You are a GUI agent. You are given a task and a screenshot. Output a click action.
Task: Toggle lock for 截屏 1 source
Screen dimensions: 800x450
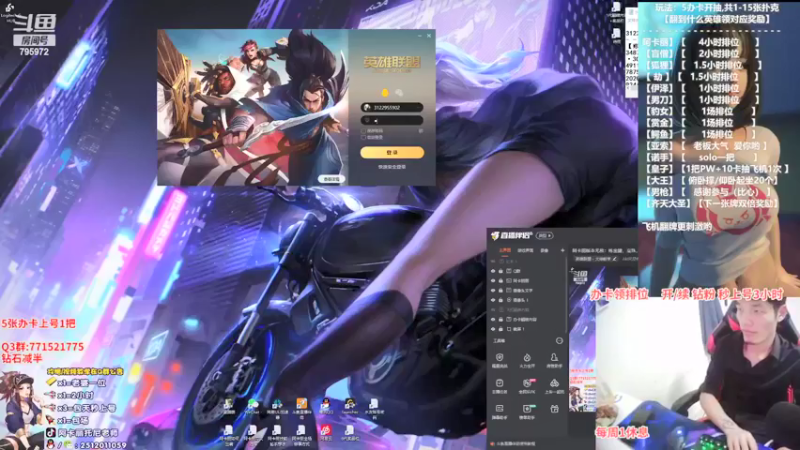501,329
